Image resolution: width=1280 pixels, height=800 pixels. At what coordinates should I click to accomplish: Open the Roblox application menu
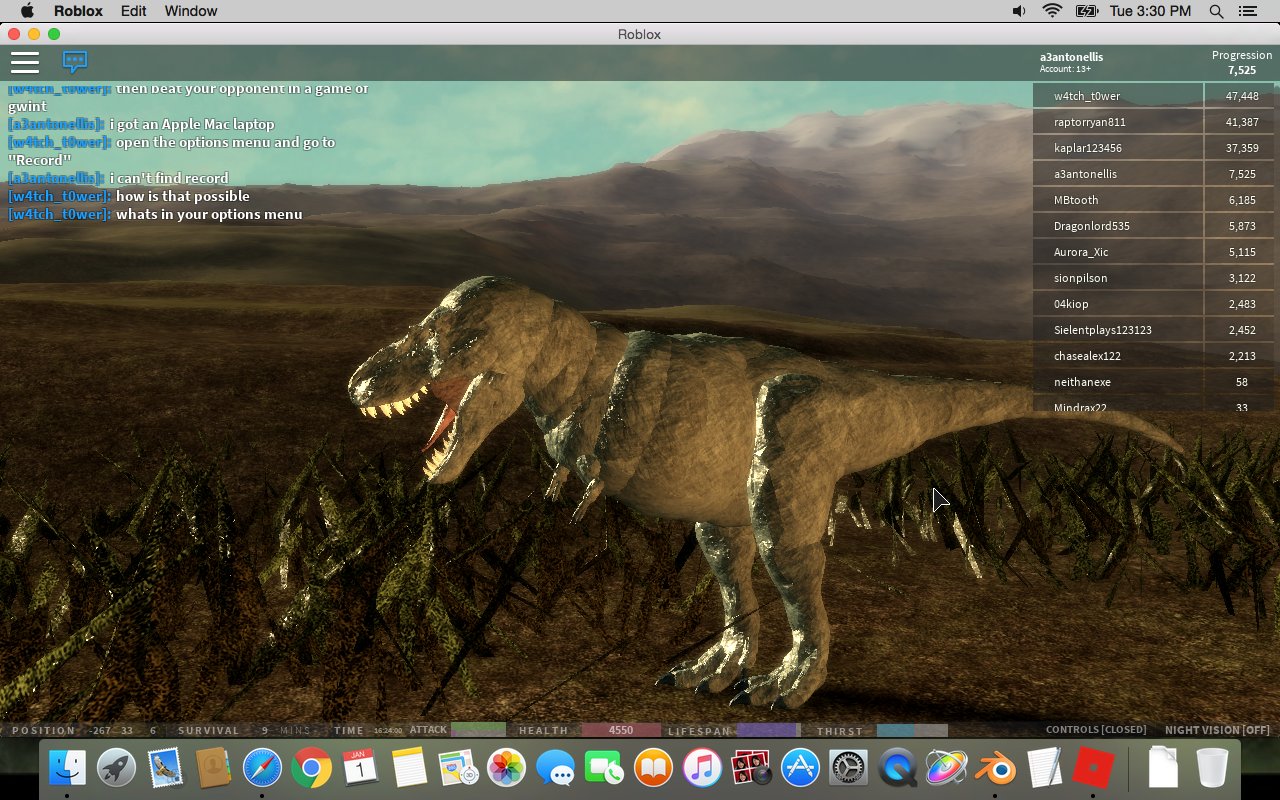(x=78, y=11)
